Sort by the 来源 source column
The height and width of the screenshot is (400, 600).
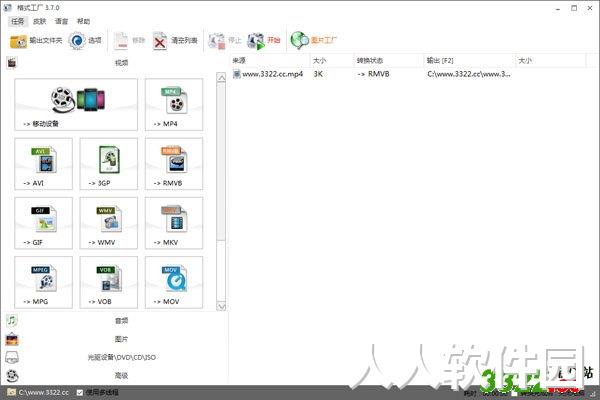[x=270, y=60]
